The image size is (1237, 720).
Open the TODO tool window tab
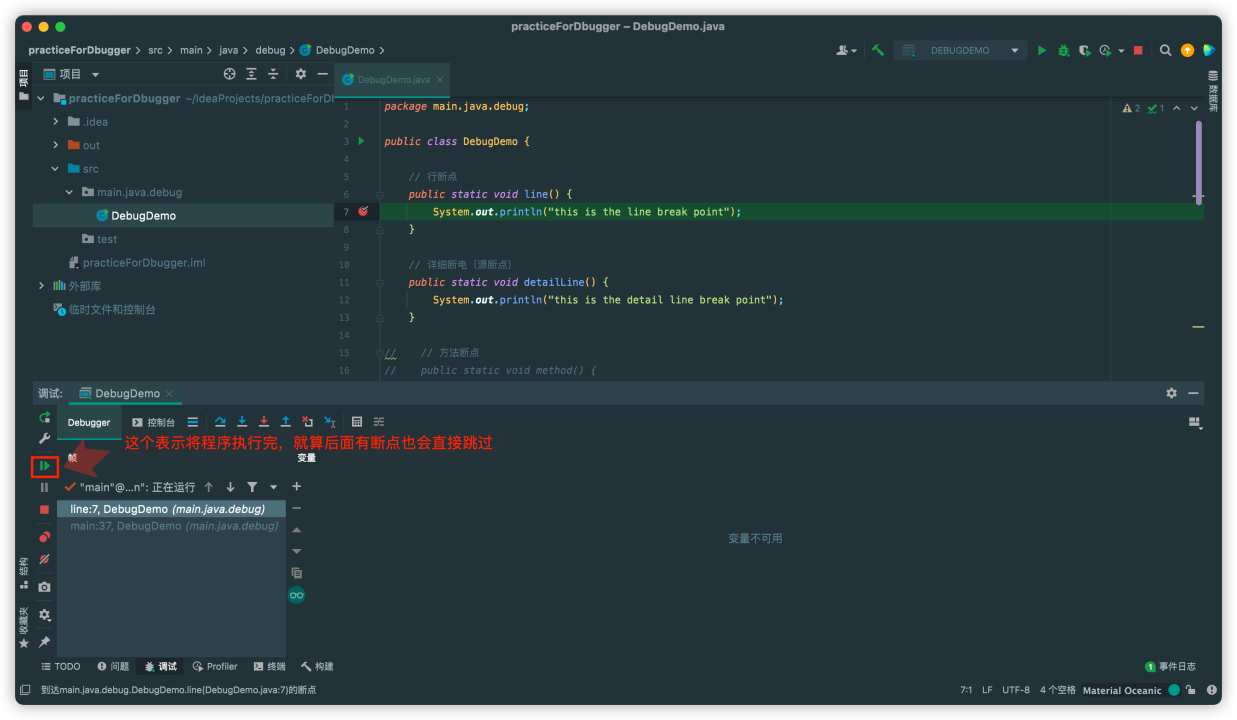(x=60, y=666)
